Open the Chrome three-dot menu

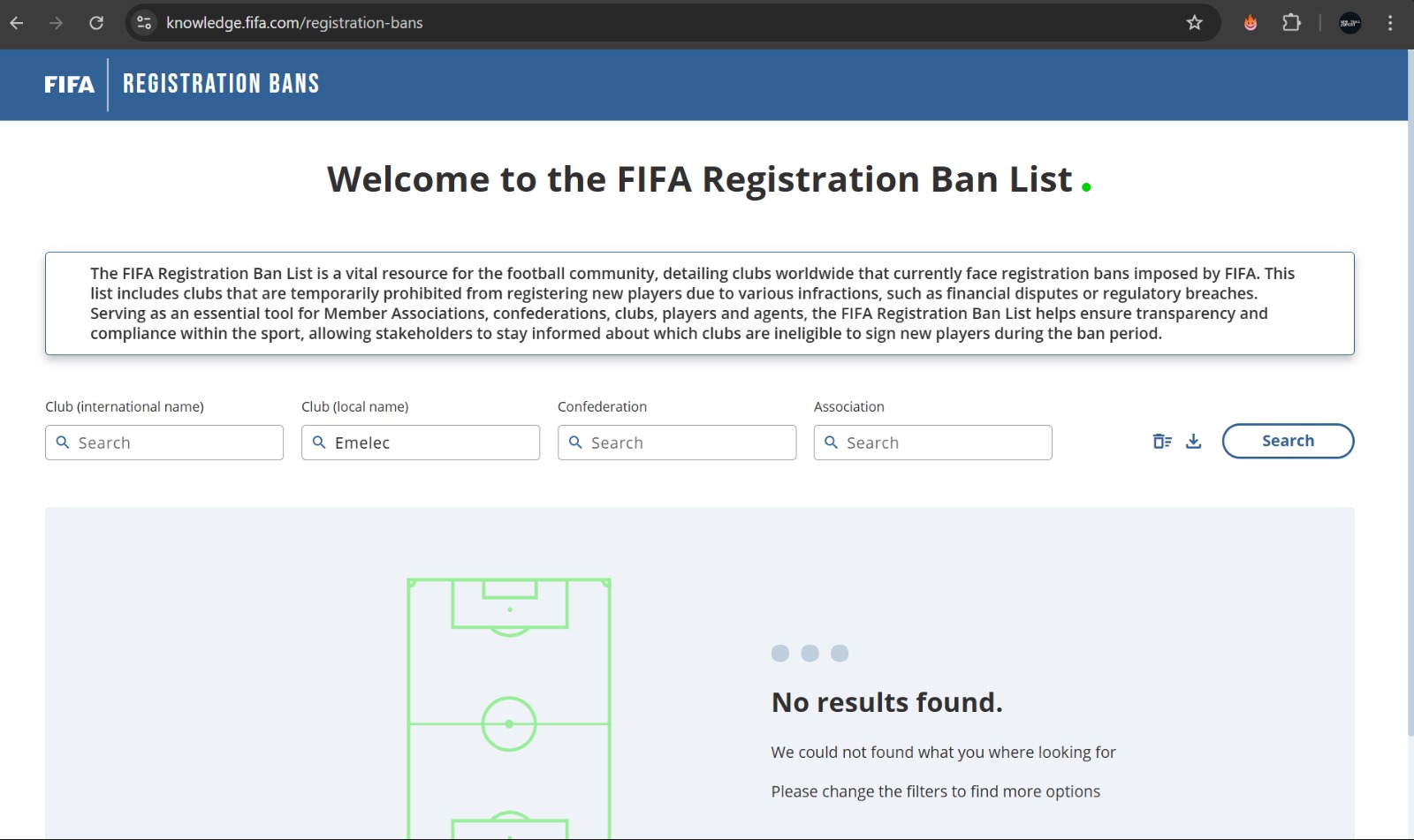1390,23
